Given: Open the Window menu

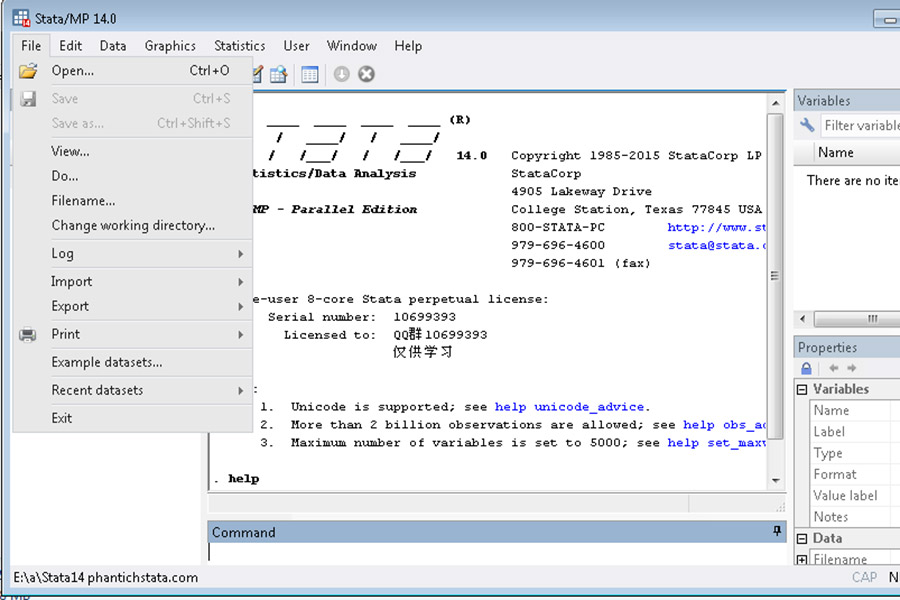Looking at the screenshot, I should [352, 46].
